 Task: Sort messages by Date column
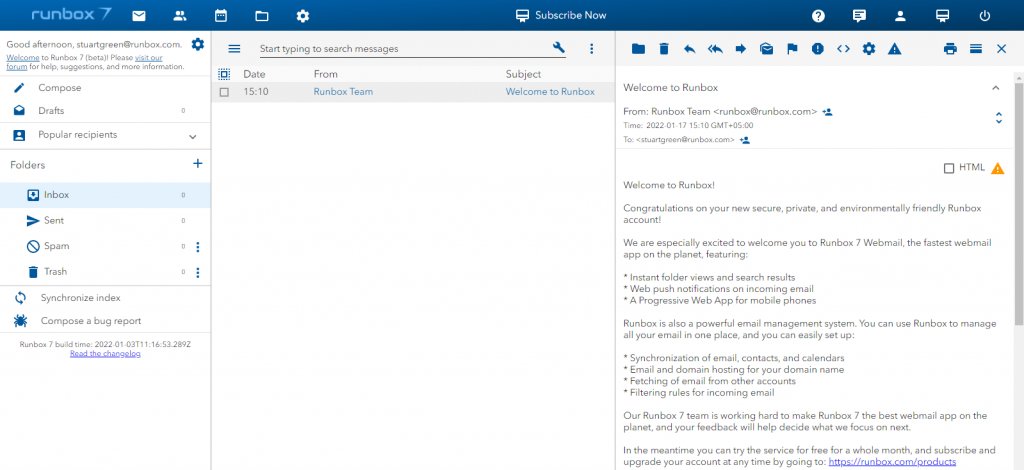tap(254, 74)
